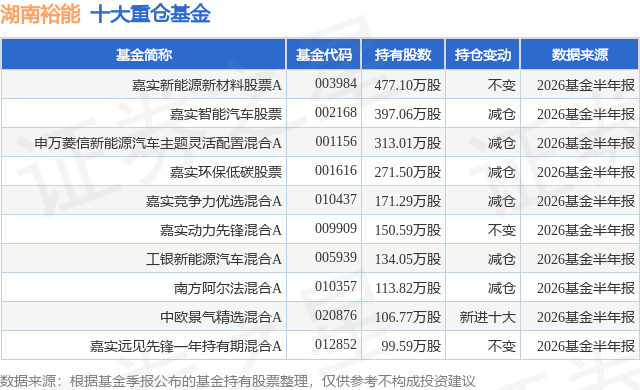Click the 数据来源 column header

tap(580, 55)
